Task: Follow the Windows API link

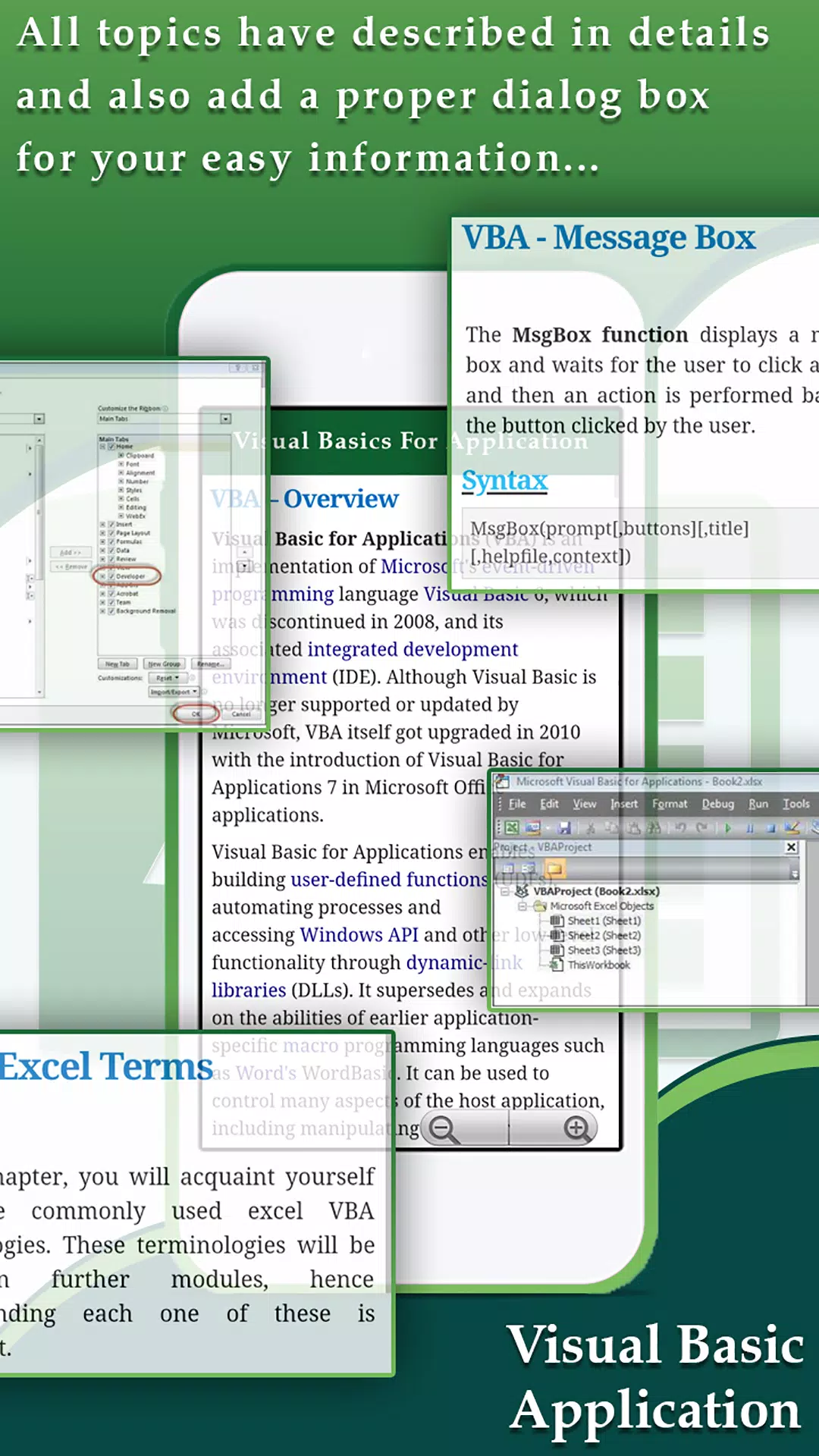Action: click(x=359, y=935)
